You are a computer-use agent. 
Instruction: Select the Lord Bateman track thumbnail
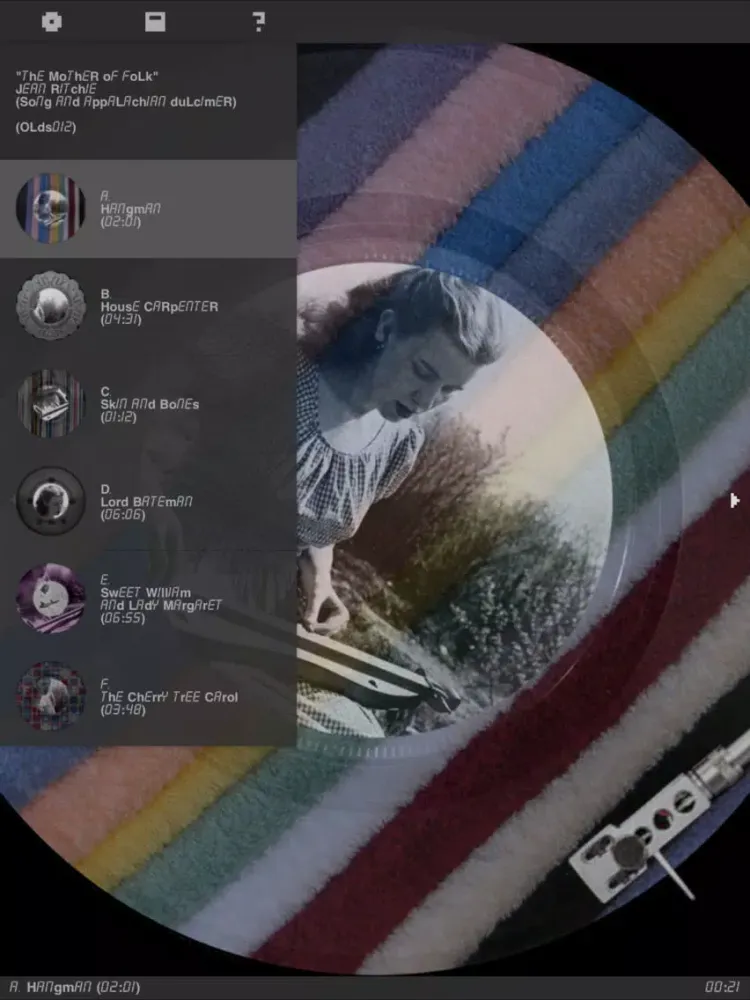[50, 501]
